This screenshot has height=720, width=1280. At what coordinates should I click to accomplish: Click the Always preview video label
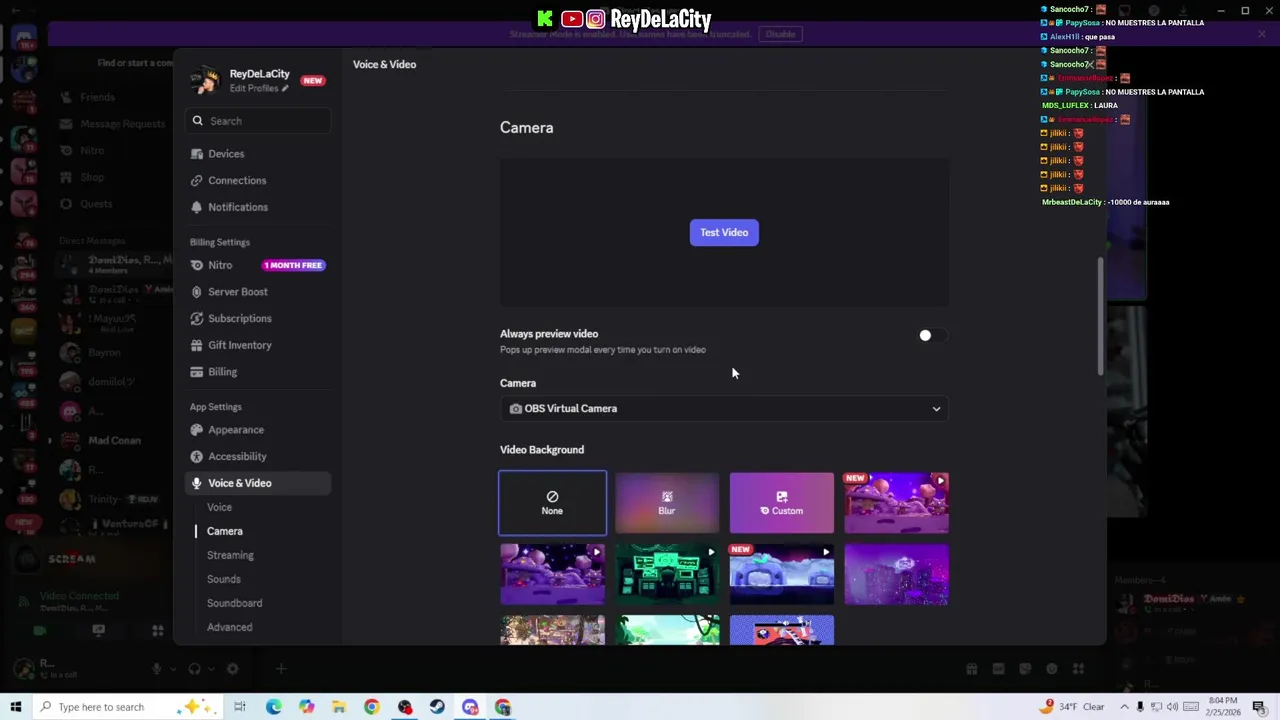point(549,334)
